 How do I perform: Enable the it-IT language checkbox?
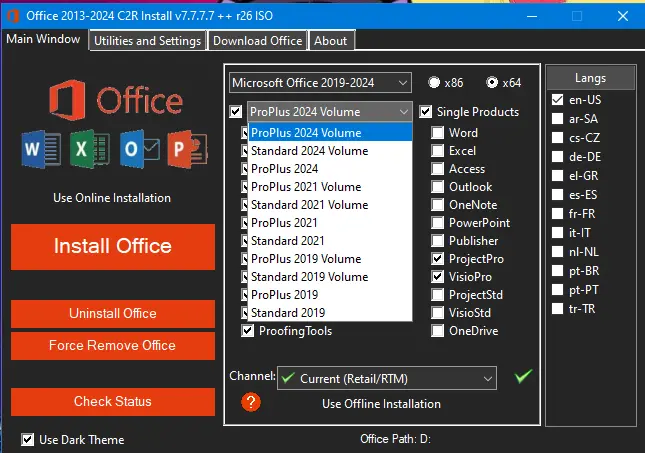click(557, 232)
